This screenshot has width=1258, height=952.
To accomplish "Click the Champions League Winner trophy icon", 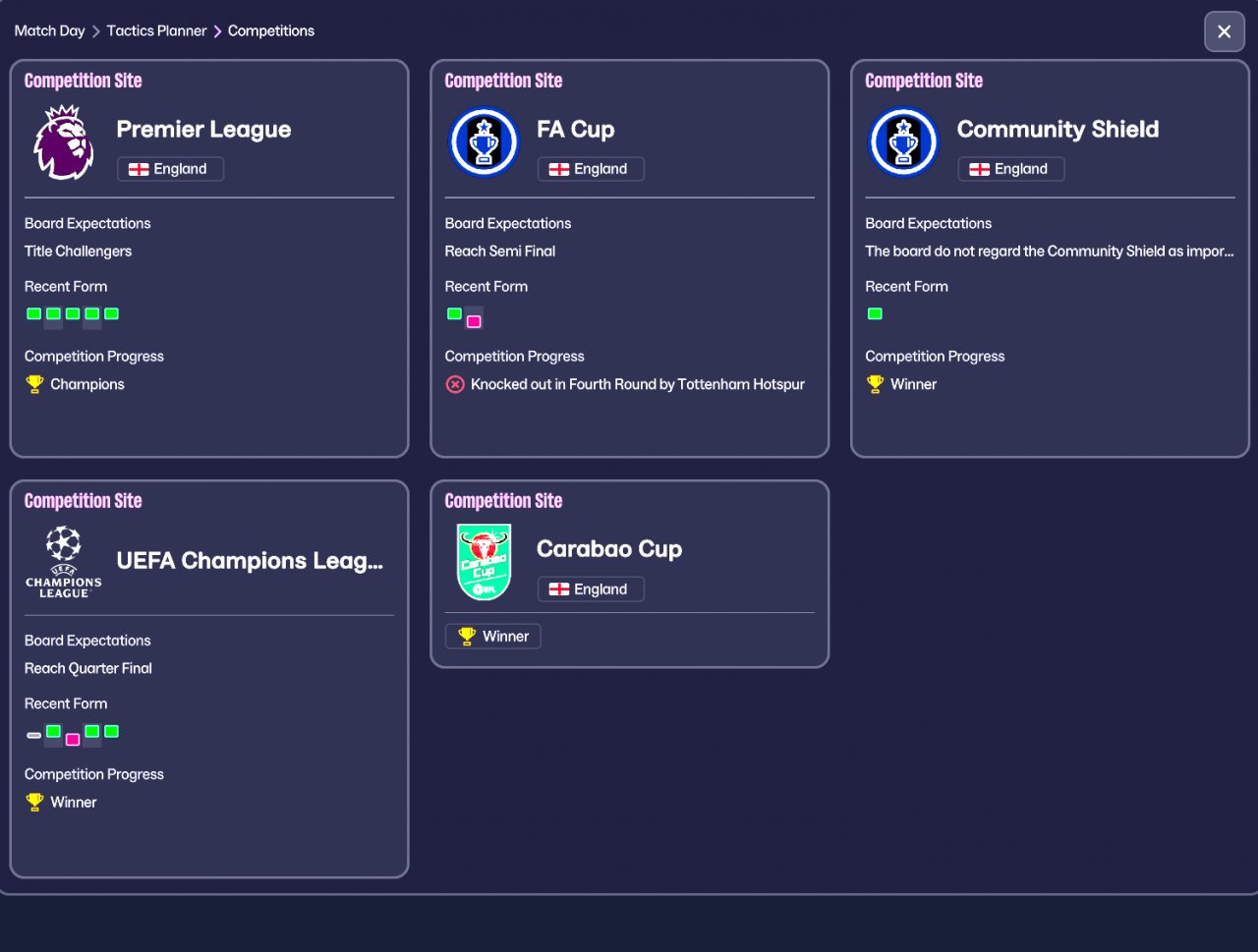I will (34, 802).
